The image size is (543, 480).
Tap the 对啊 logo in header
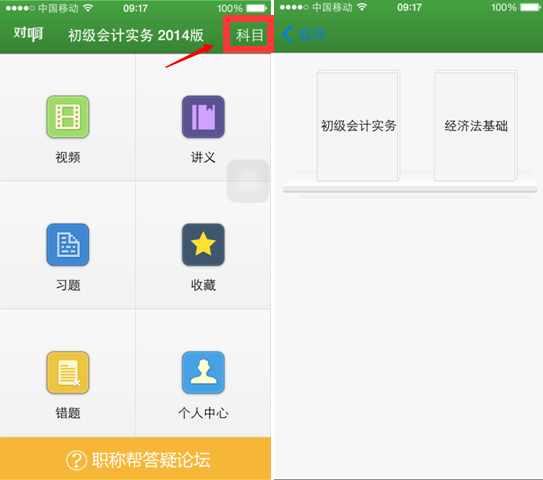28,34
